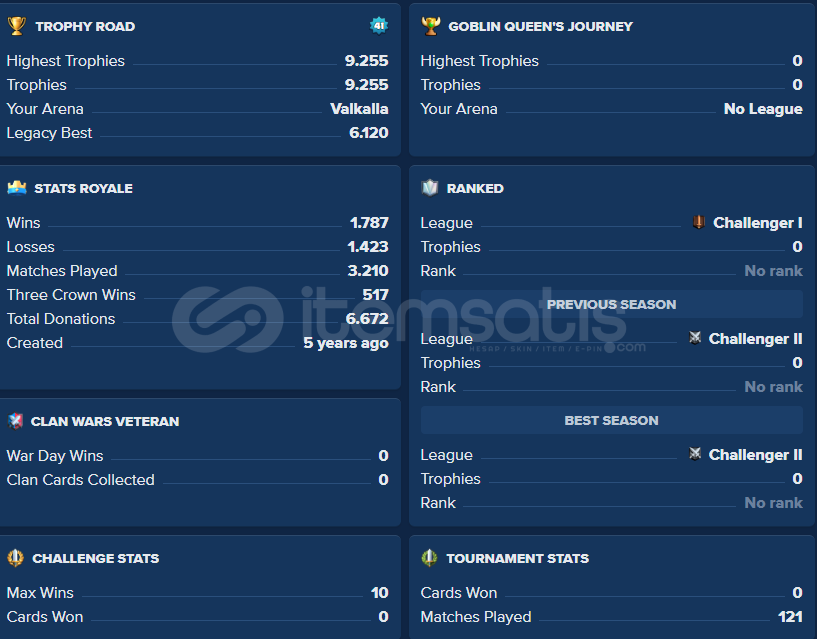Click the Stats Royale crown icon
This screenshot has height=639, width=817.
point(17,188)
